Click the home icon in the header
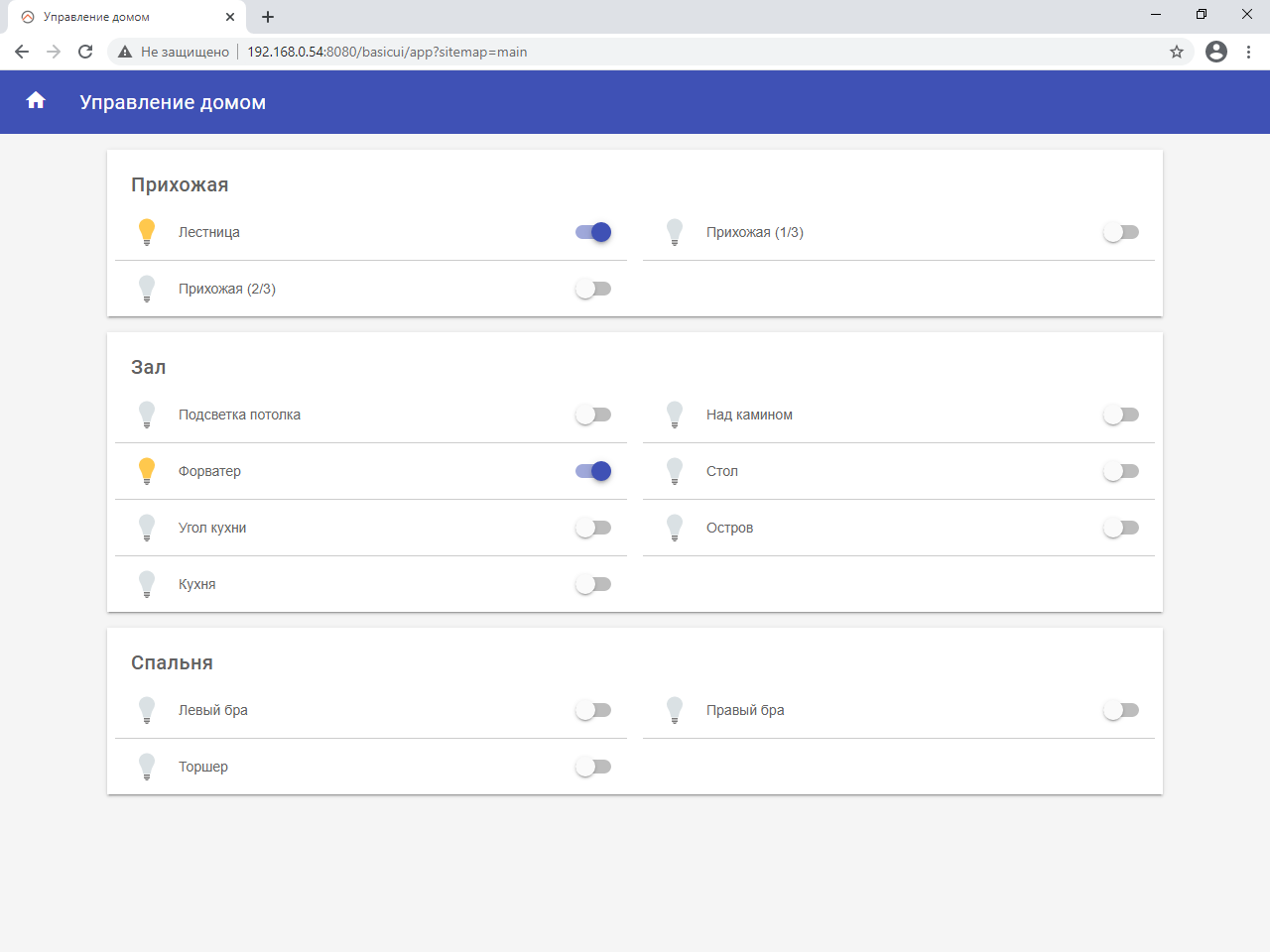The width and height of the screenshot is (1270, 952). [x=36, y=100]
